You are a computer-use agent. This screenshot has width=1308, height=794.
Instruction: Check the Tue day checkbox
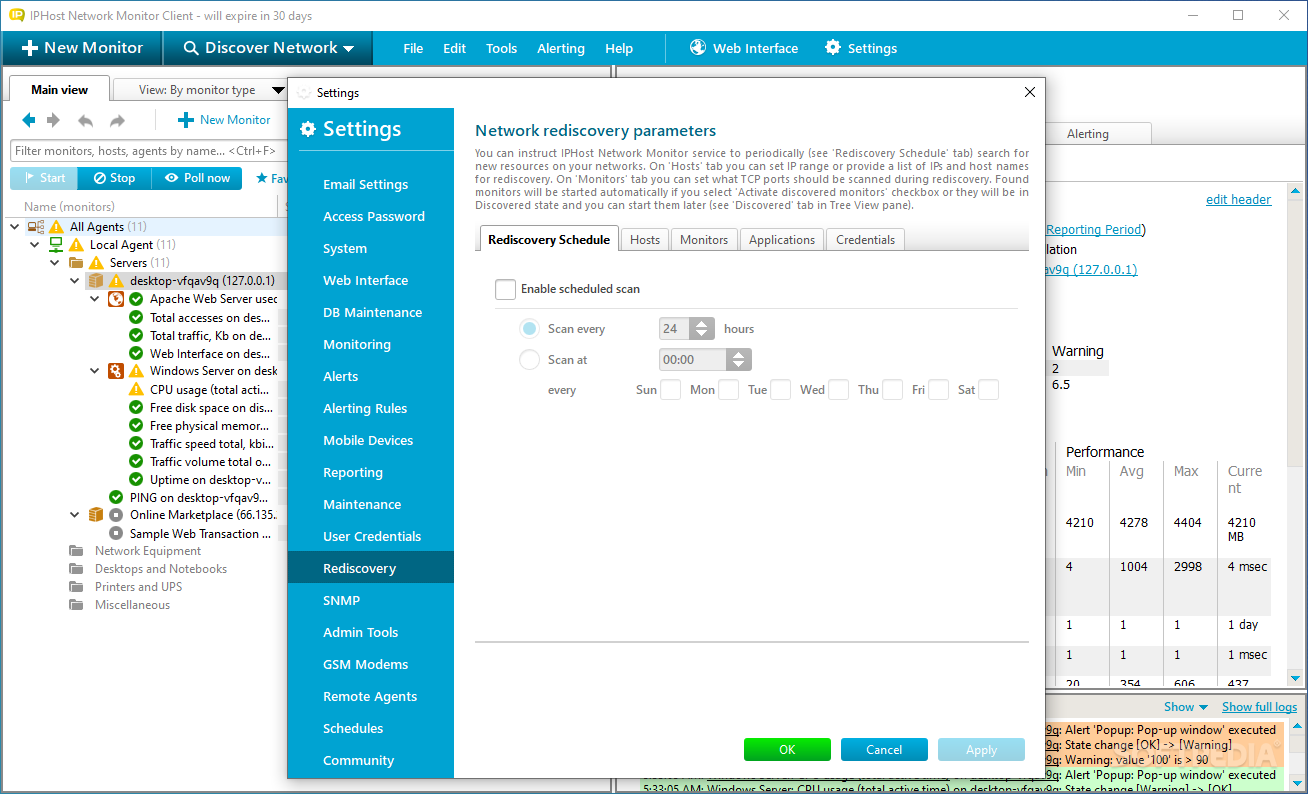pyautogui.click(x=781, y=390)
